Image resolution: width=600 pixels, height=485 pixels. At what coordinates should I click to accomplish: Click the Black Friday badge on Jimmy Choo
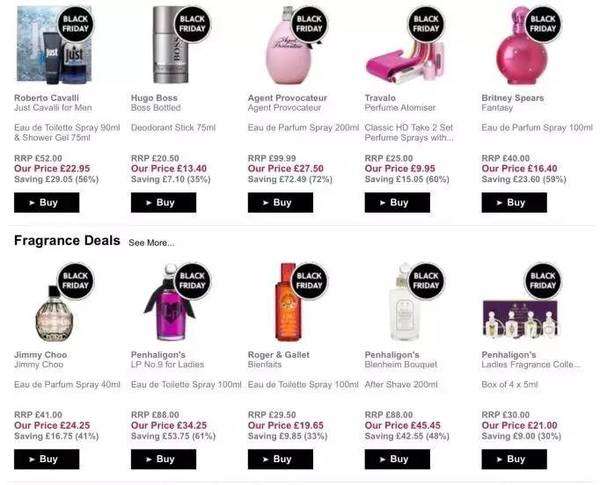[x=75, y=281]
